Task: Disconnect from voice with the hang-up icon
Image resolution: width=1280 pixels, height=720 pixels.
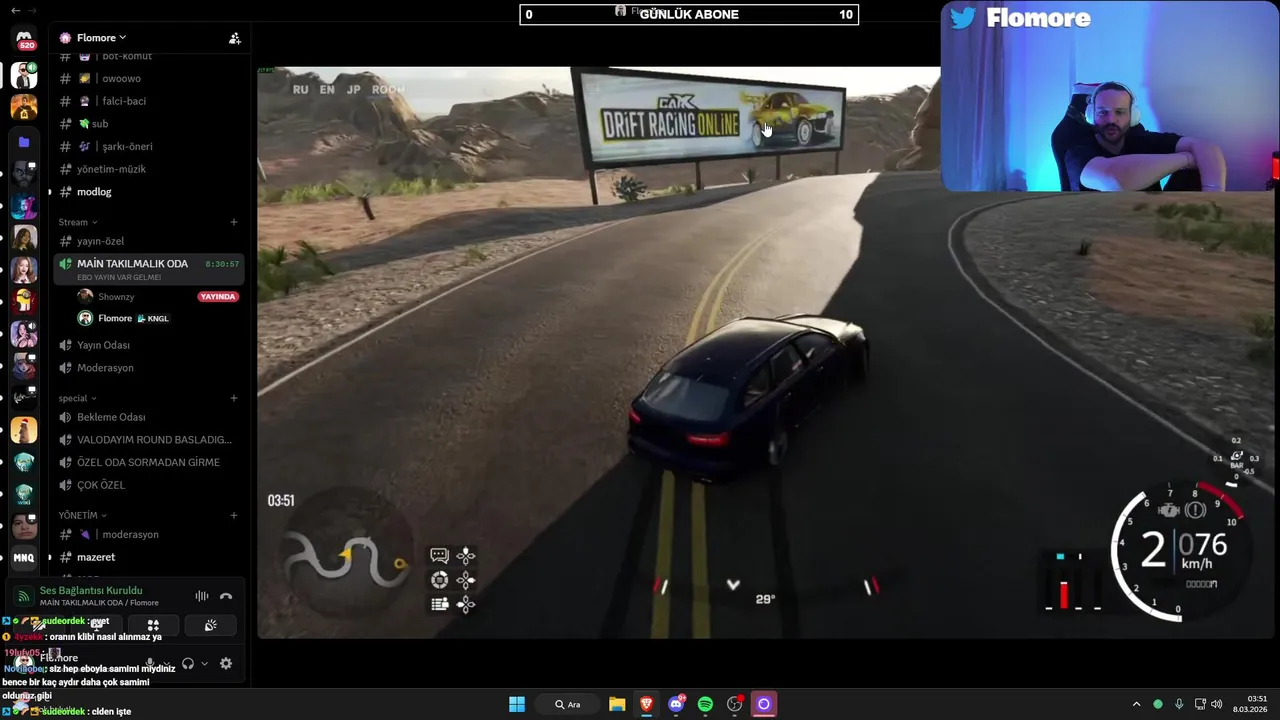Action: [226, 596]
